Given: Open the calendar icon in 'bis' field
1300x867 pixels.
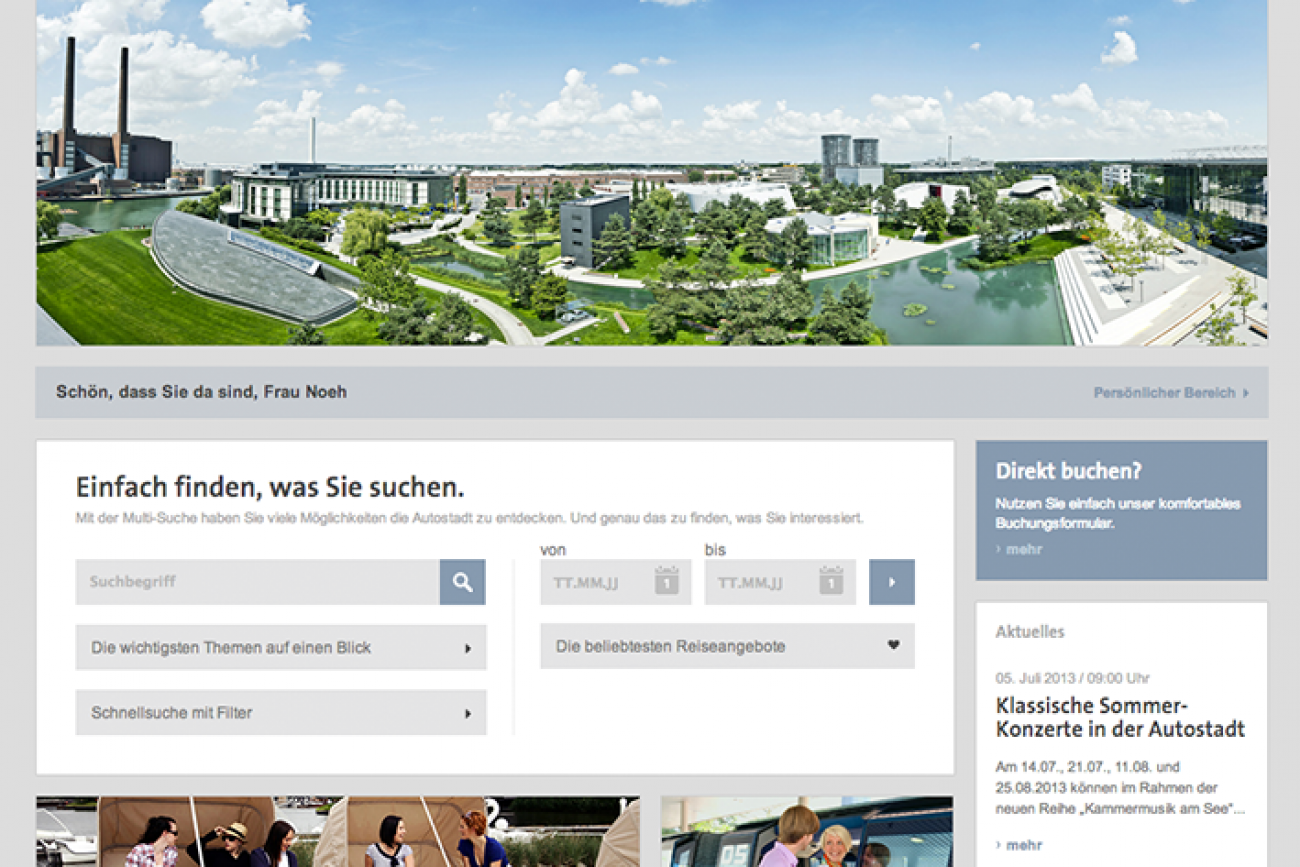Looking at the screenshot, I should pos(830,581).
